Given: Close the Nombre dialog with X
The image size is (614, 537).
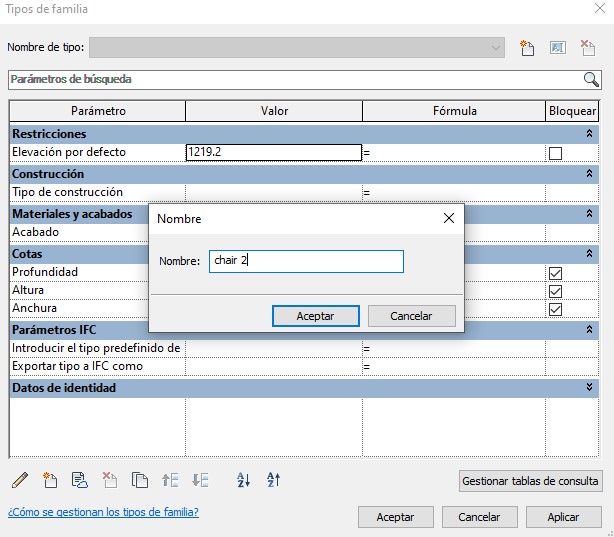Looking at the screenshot, I should click(449, 218).
